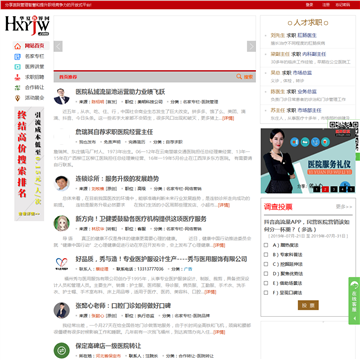This screenshot has width=360, height=360.
Task: Click 注册 in the top bar
Action: (326, 5)
